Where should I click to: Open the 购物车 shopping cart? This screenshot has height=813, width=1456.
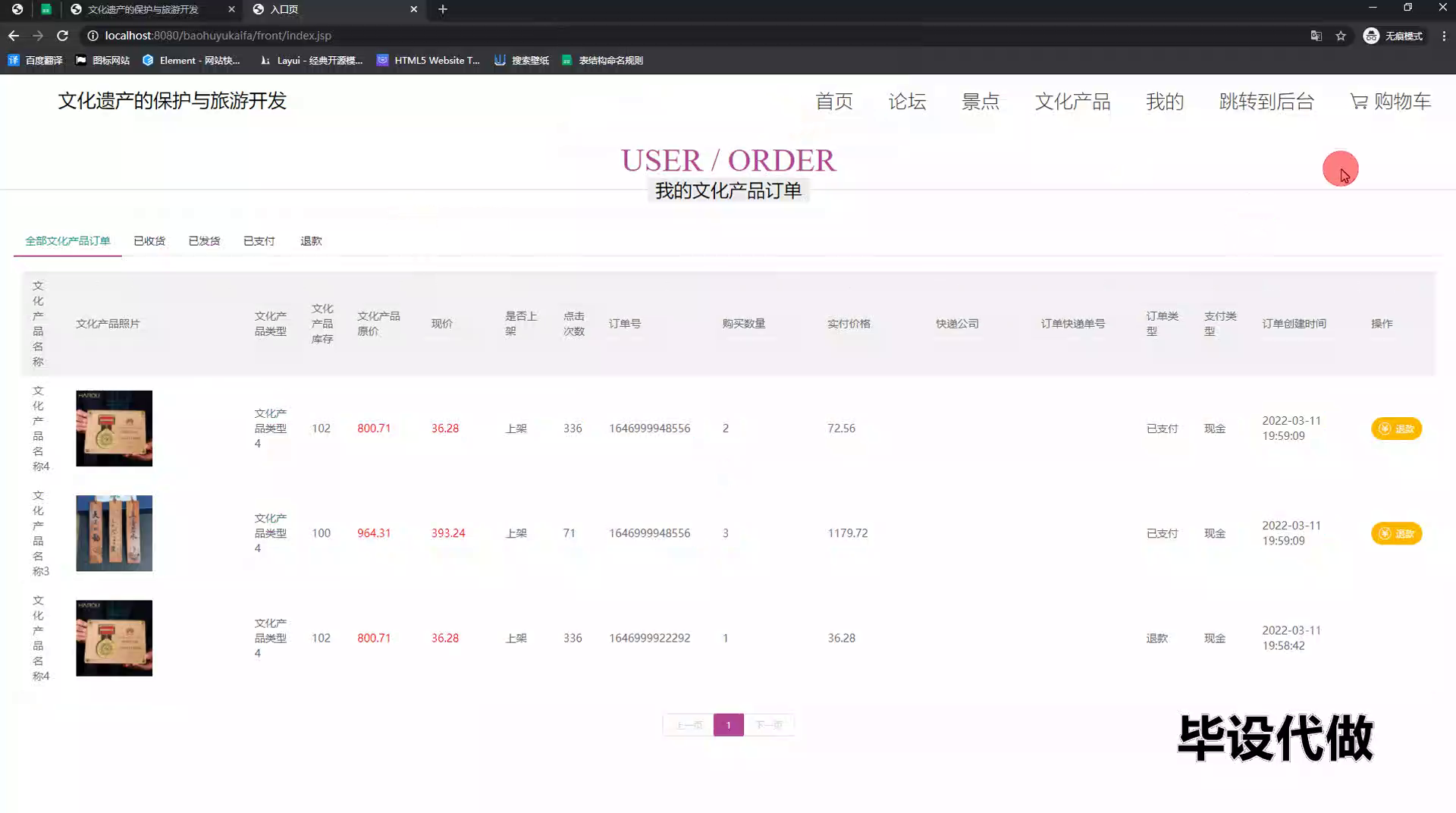pos(1391,101)
